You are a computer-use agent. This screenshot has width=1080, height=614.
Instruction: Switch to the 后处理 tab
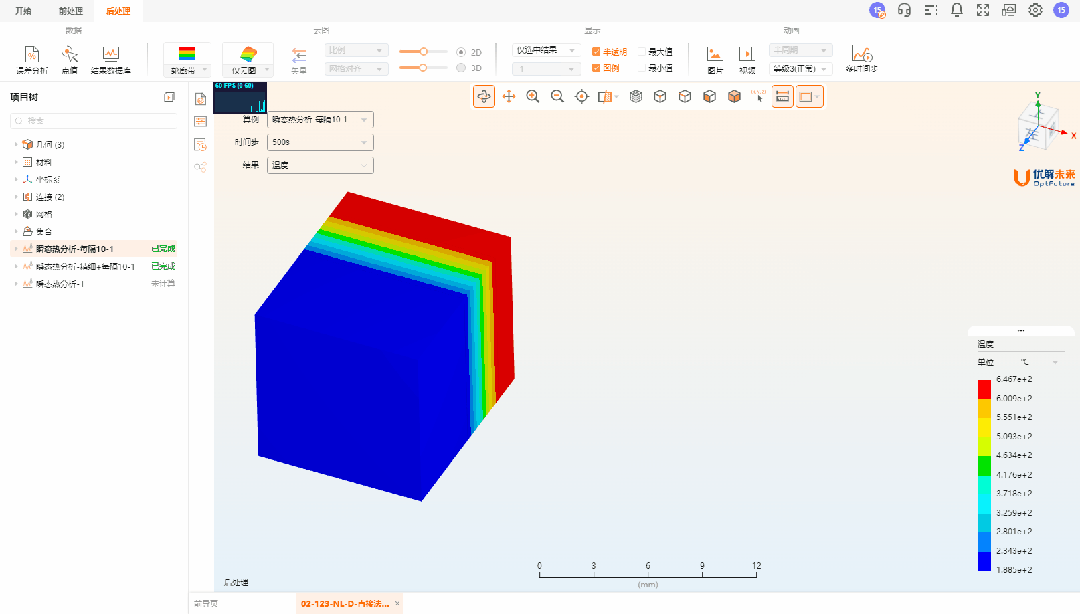(x=118, y=11)
